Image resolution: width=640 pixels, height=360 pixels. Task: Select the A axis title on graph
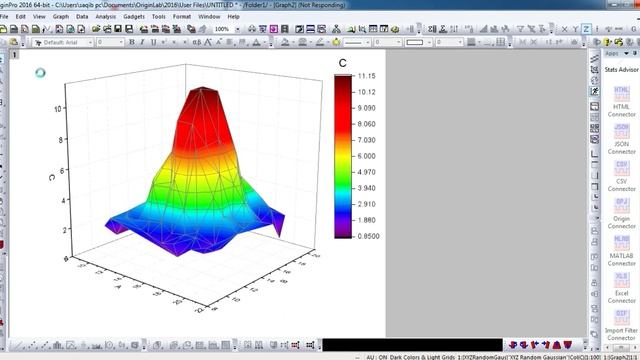pyautogui.click(x=119, y=287)
